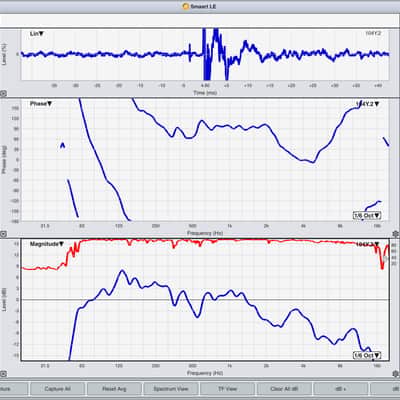This screenshot has width=400, height=400.
Task: Click the corner icon below the magnitude plot
Action: coord(3,374)
